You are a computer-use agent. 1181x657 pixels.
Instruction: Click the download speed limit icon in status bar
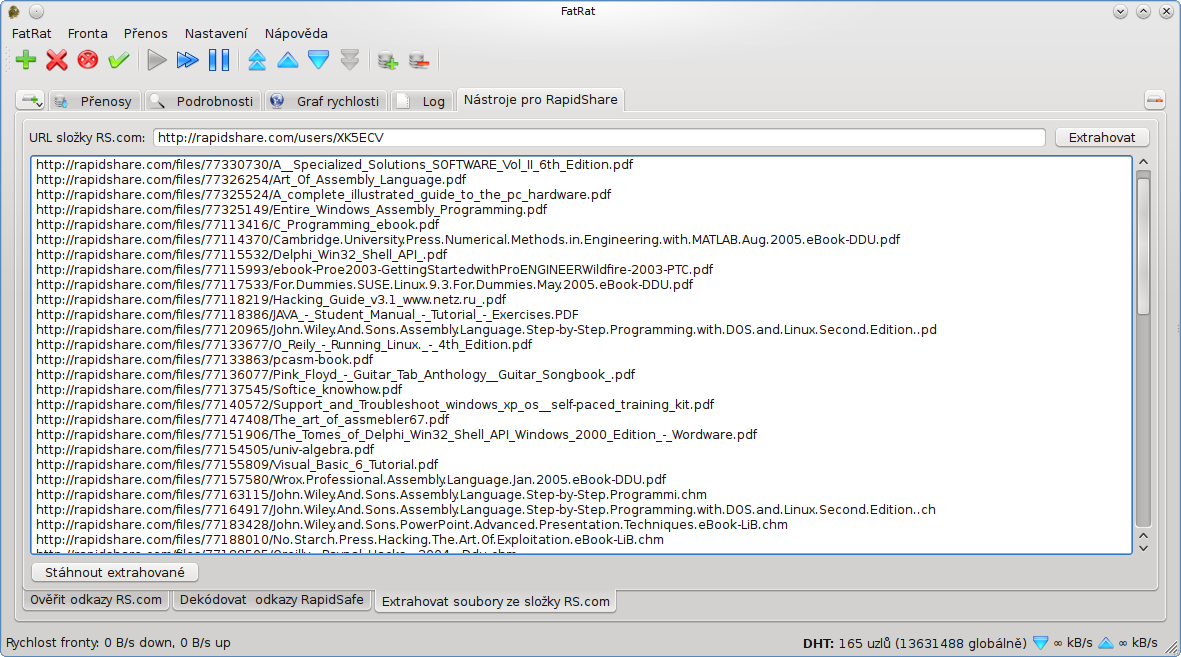[1040, 643]
